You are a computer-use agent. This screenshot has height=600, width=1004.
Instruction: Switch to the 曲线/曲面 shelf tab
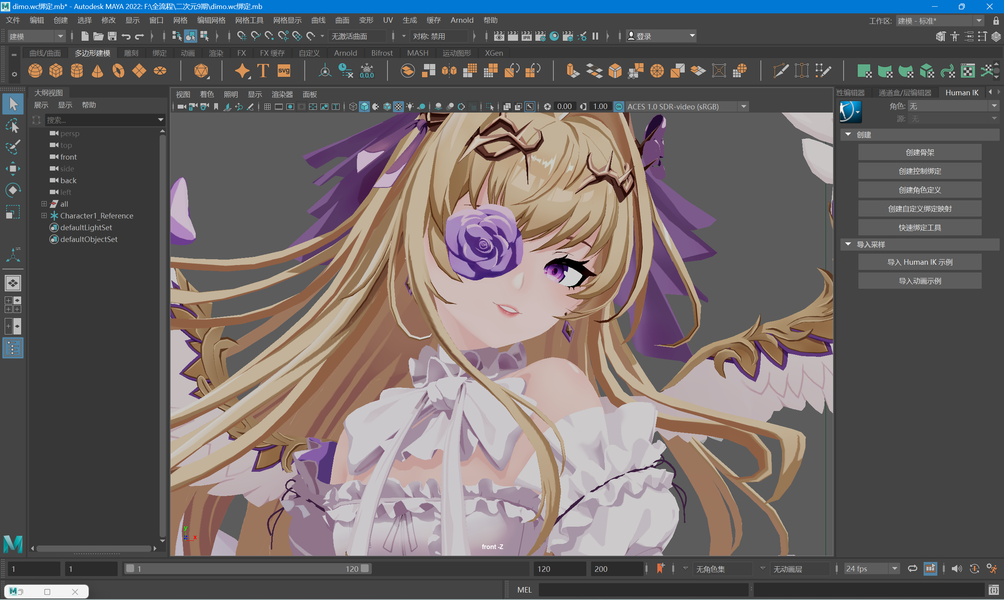45,53
